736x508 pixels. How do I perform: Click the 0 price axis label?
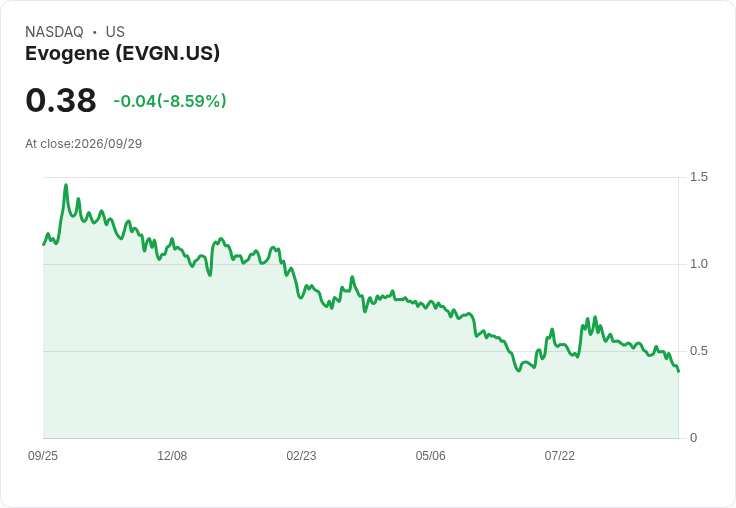[x=693, y=438]
